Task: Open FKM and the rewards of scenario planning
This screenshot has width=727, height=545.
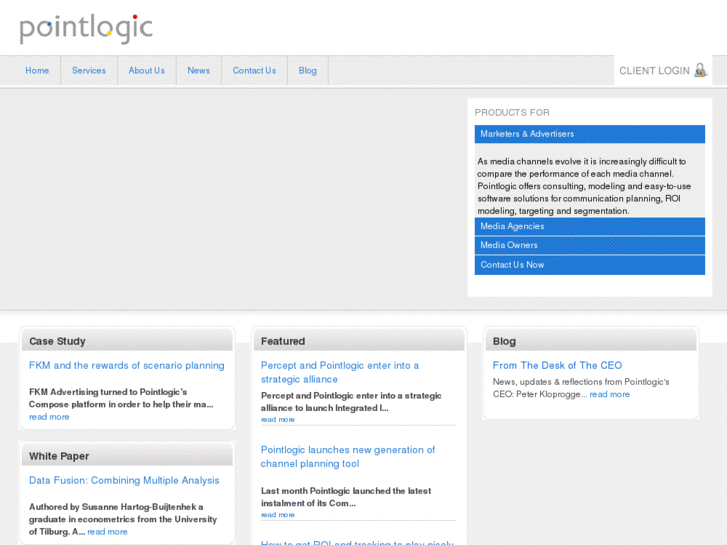Action: 127,365
